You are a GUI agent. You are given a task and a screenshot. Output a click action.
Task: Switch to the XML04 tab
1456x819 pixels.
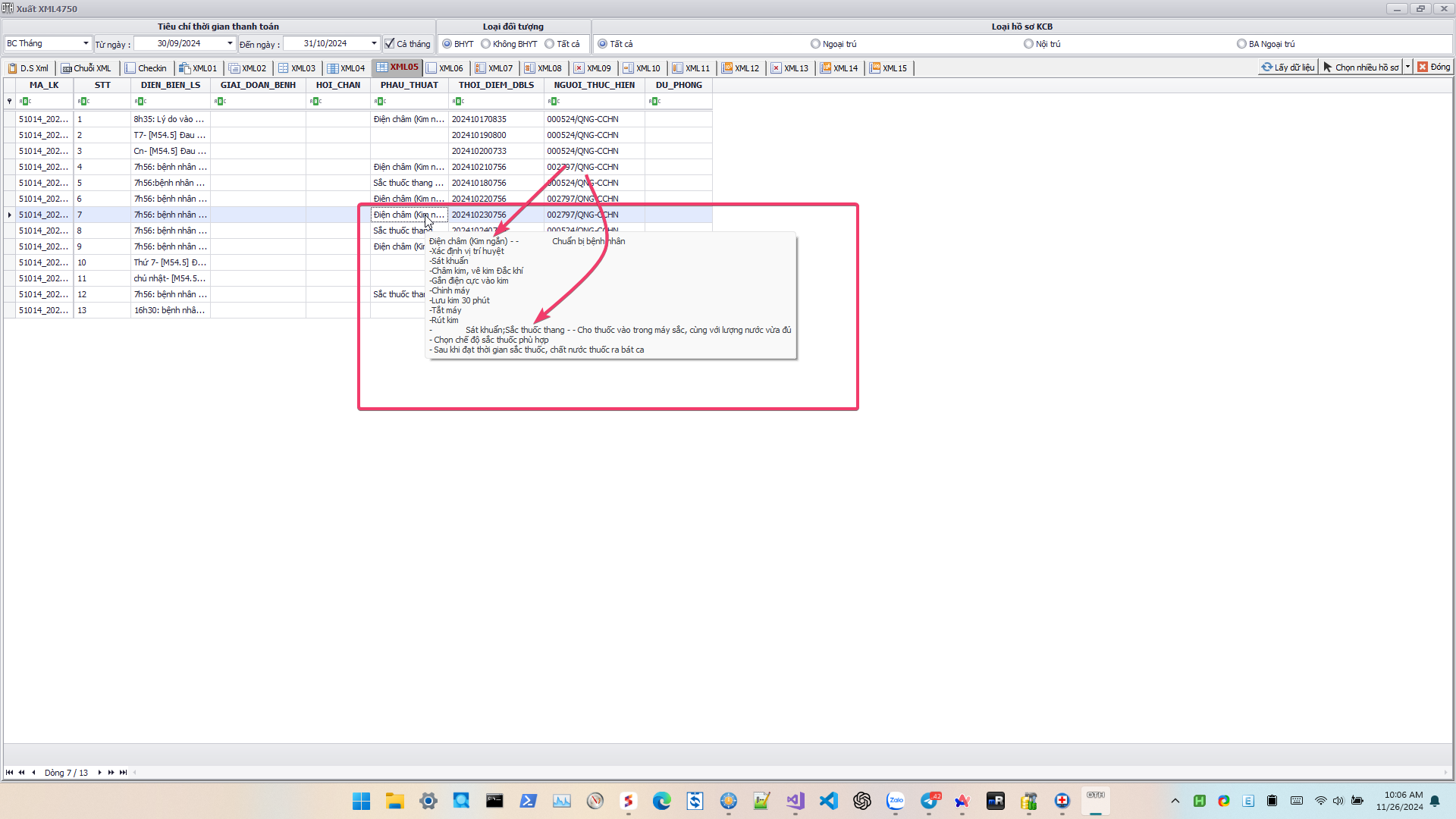click(x=347, y=68)
